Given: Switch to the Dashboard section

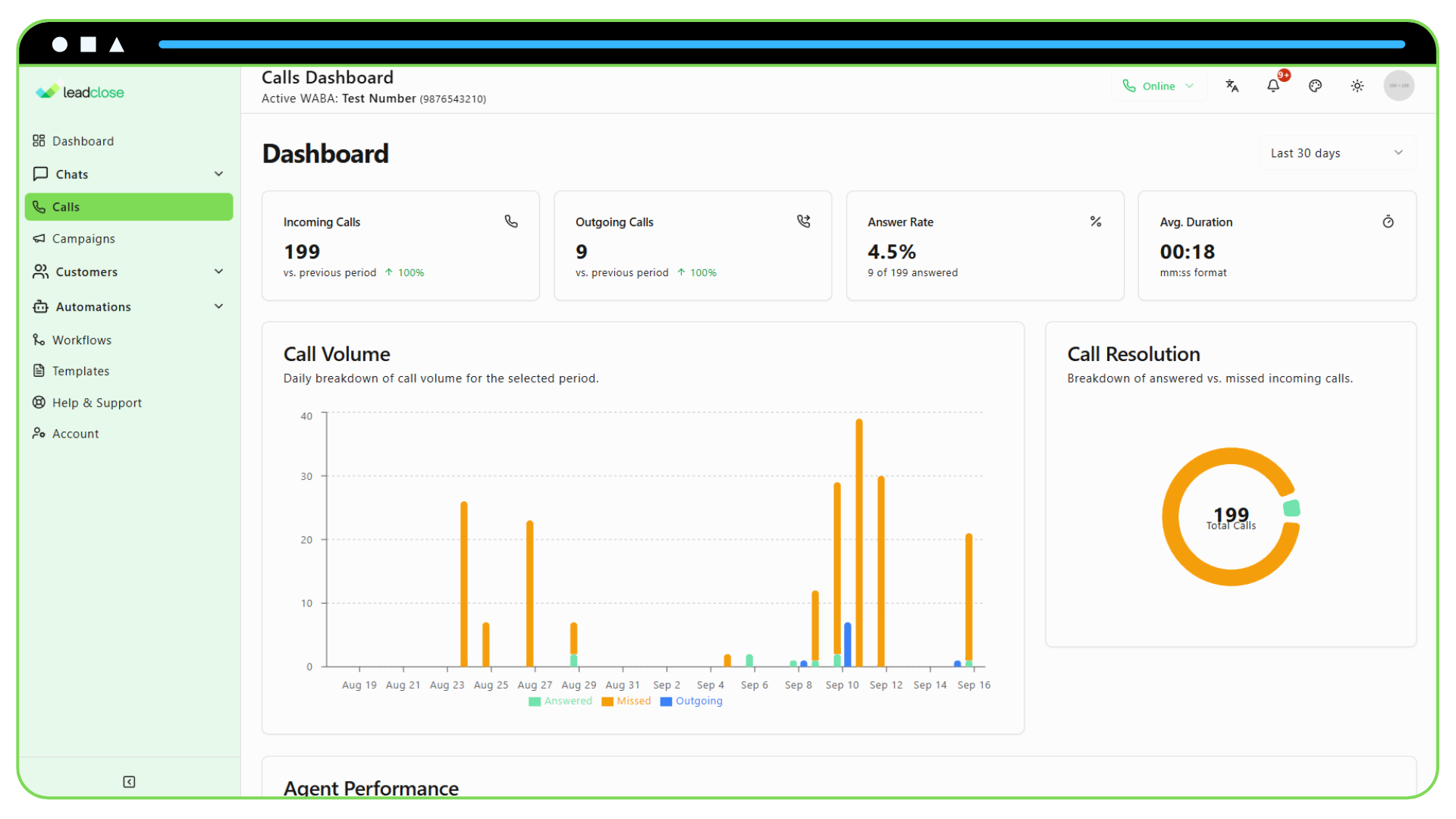Looking at the screenshot, I should click(83, 140).
